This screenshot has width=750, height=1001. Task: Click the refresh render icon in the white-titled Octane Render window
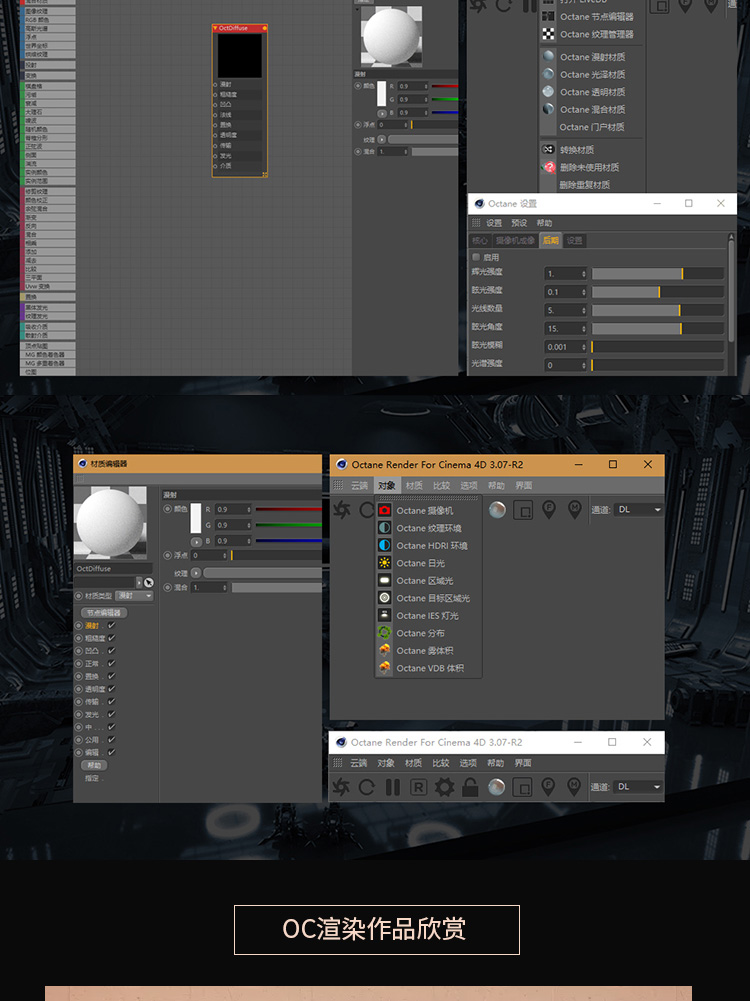click(x=366, y=787)
